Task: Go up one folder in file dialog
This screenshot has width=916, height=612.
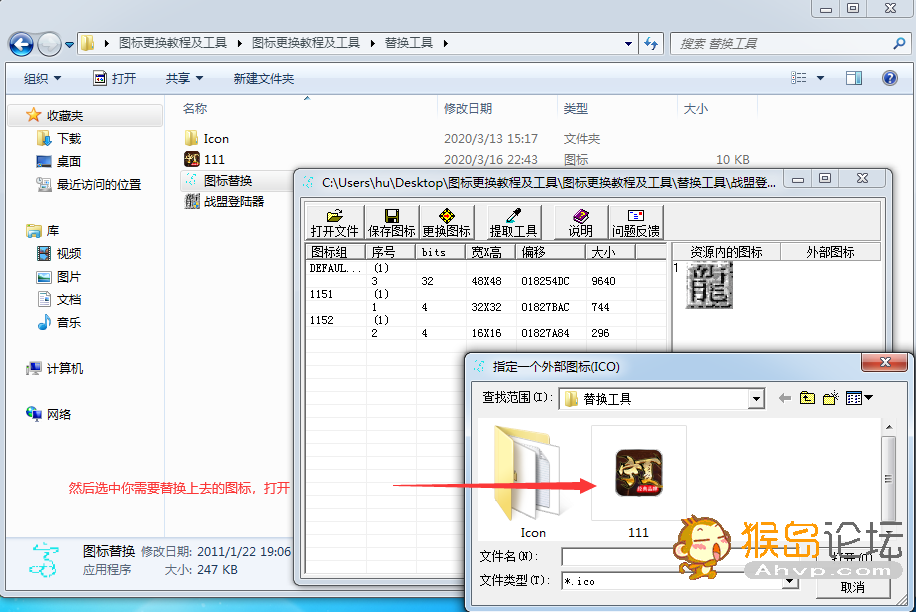Action: (x=807, y=398)
